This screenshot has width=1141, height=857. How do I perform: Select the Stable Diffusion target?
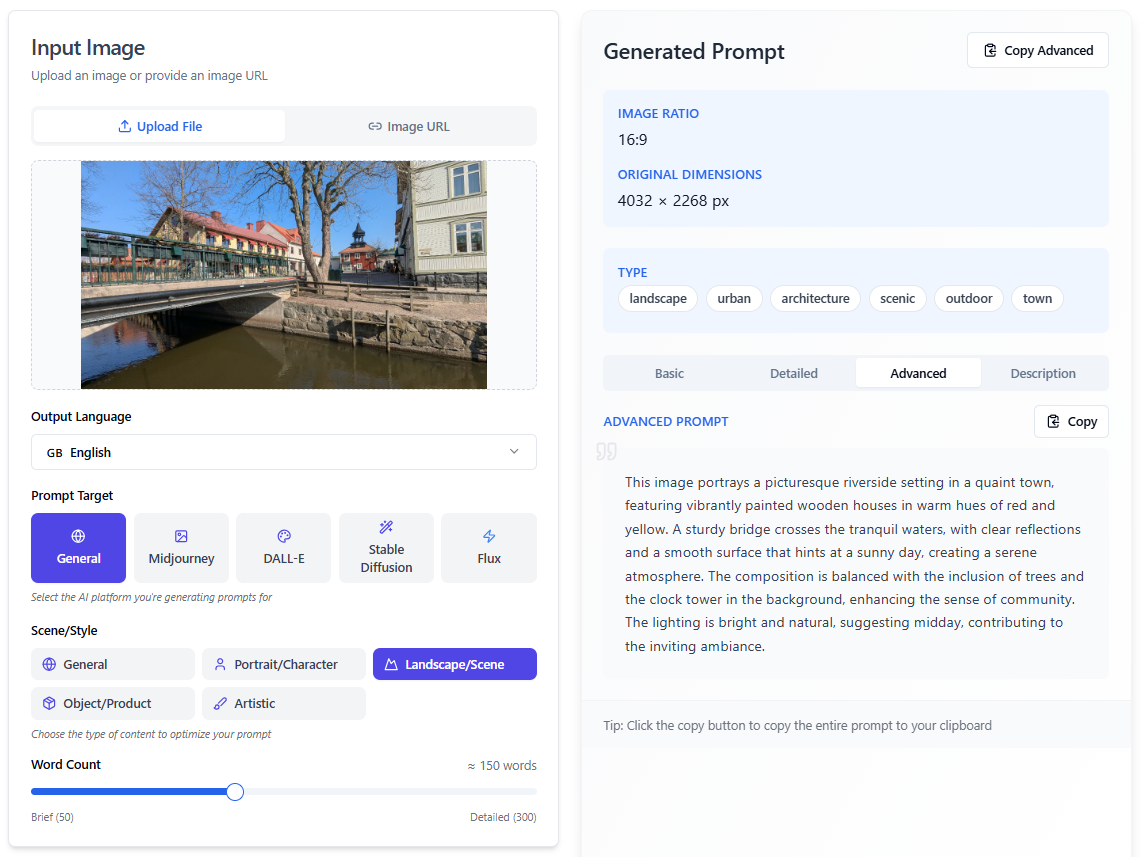(x=386, y=548)
